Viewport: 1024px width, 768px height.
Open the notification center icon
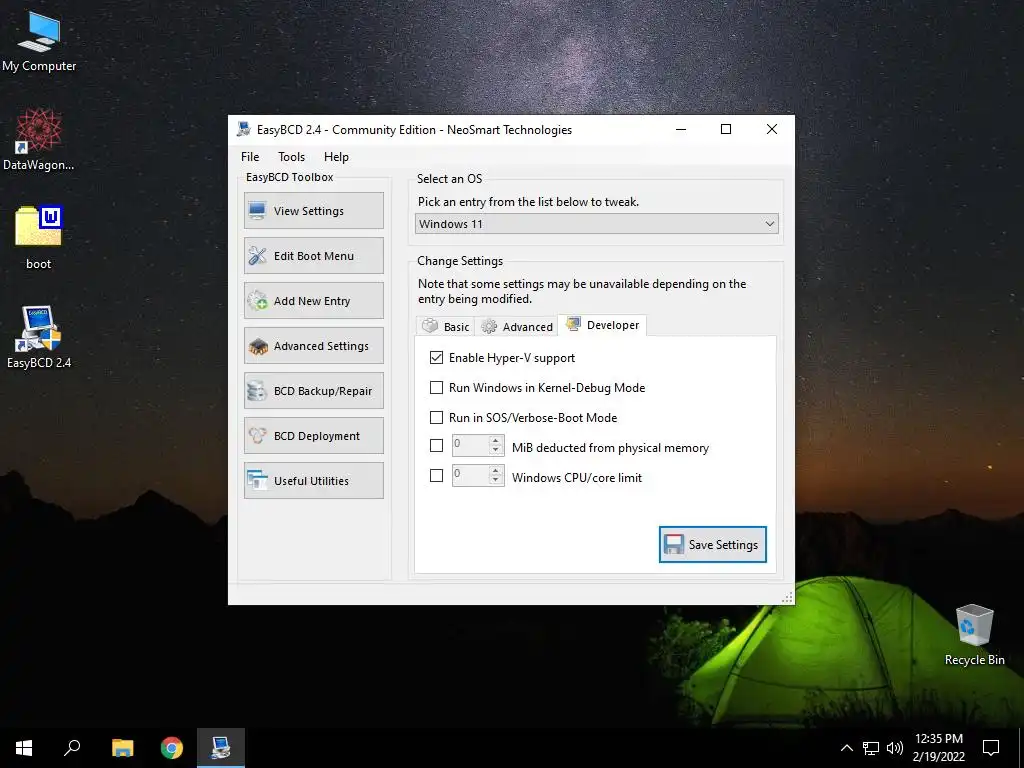coord(991,748)
